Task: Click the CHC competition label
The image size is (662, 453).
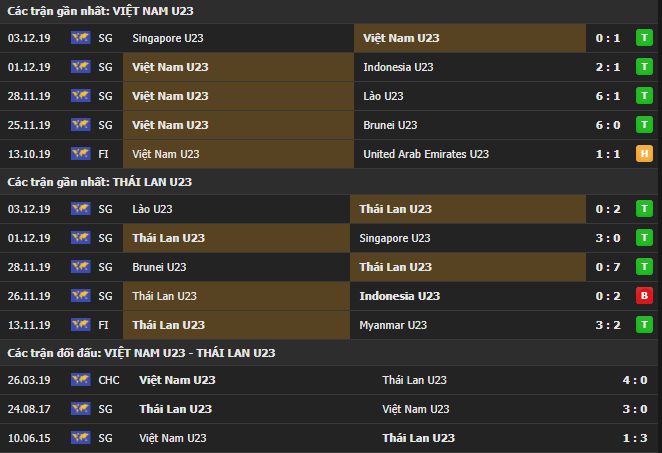Action: [x=109, y=380]
